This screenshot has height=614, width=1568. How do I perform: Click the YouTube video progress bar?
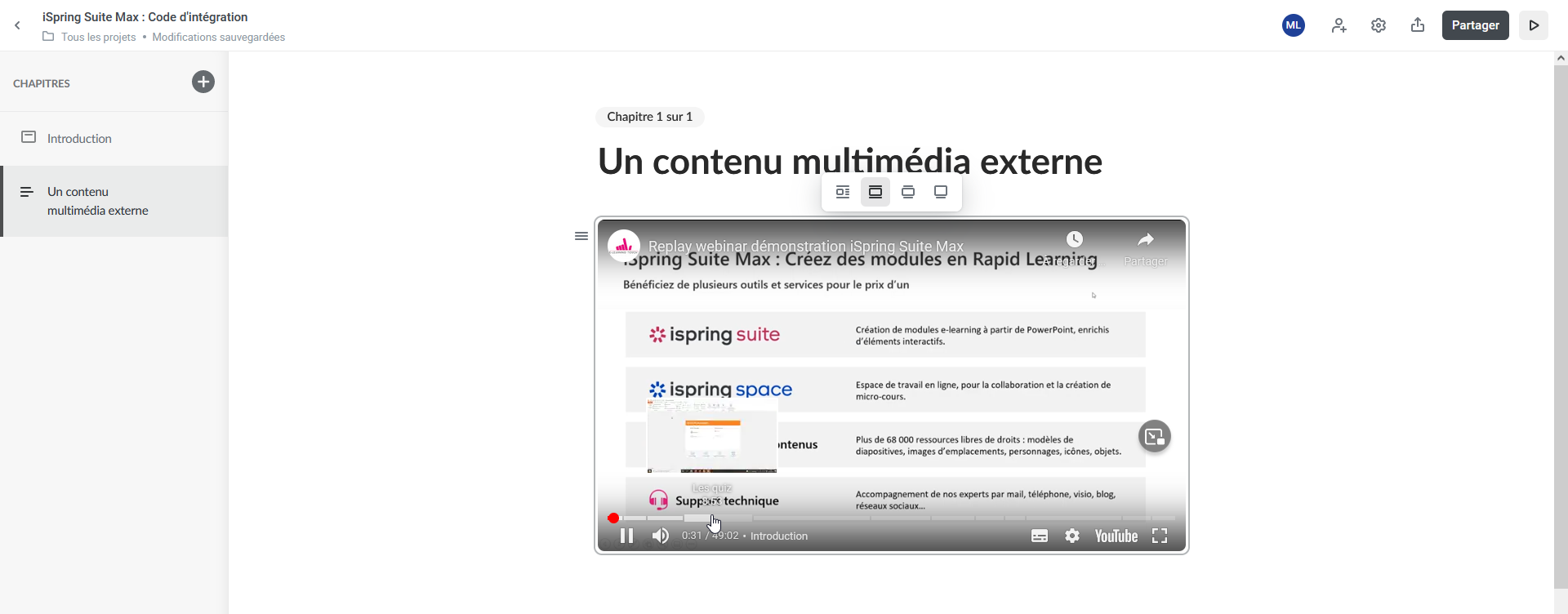tap(898, 518)
